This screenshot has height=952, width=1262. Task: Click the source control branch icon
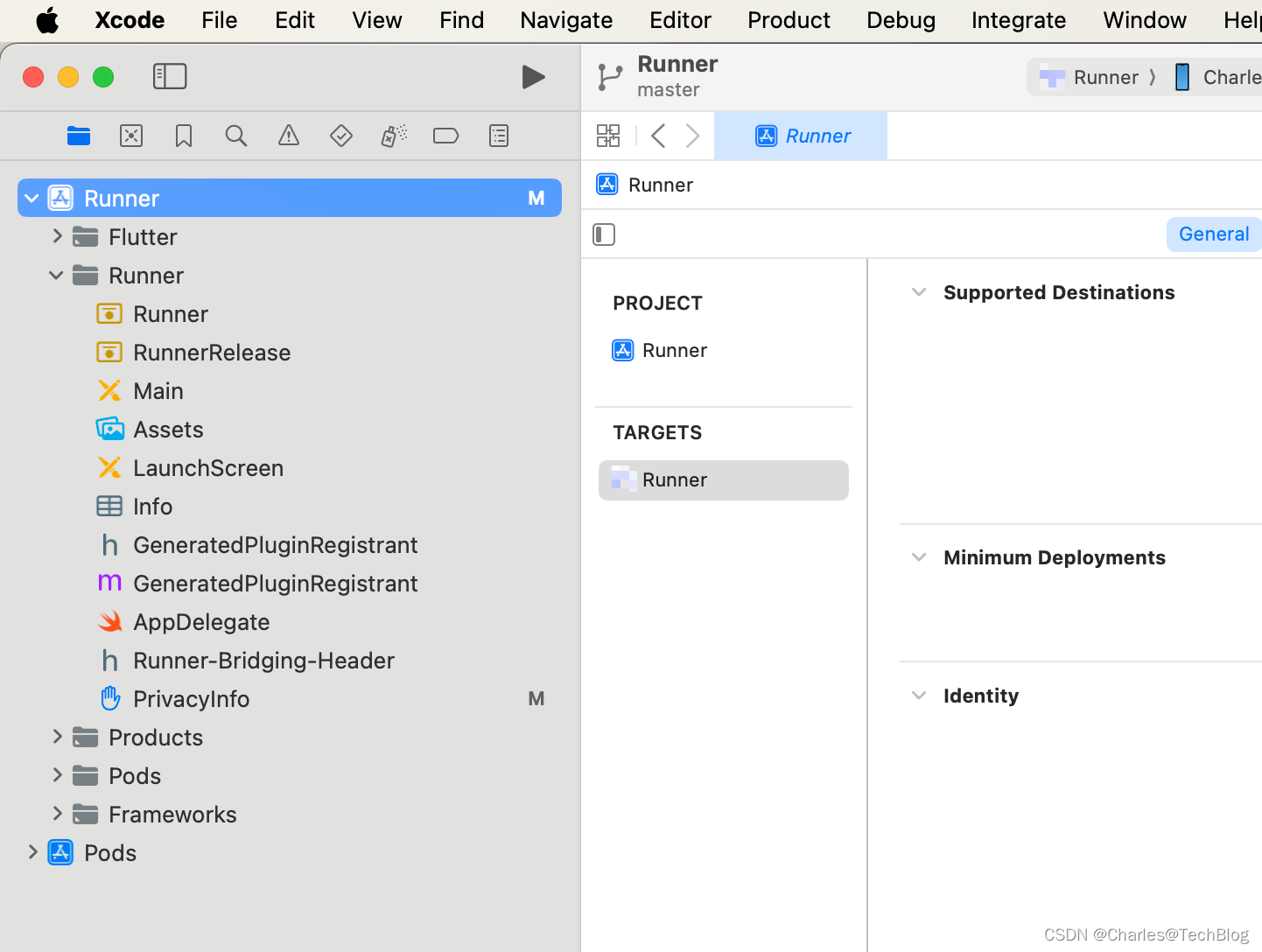click(610, 77)
